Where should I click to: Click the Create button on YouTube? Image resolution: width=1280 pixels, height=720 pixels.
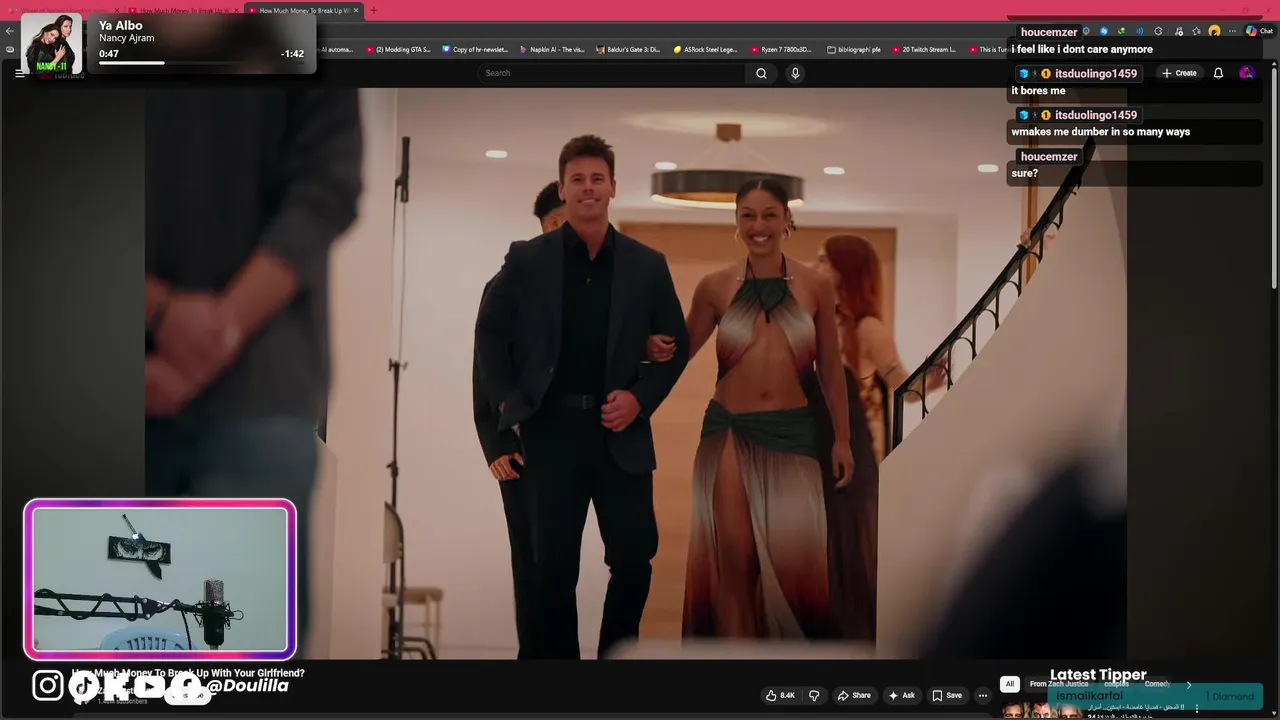pos(1179,73)
